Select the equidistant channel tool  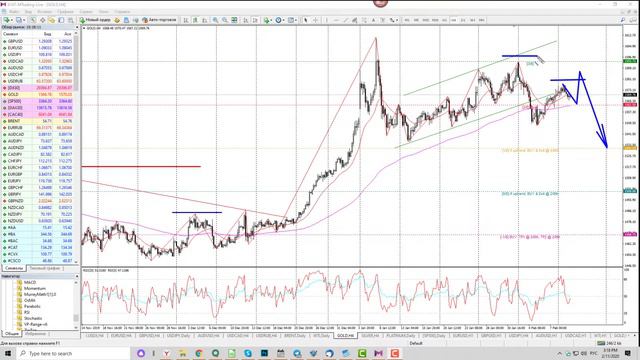355,20
